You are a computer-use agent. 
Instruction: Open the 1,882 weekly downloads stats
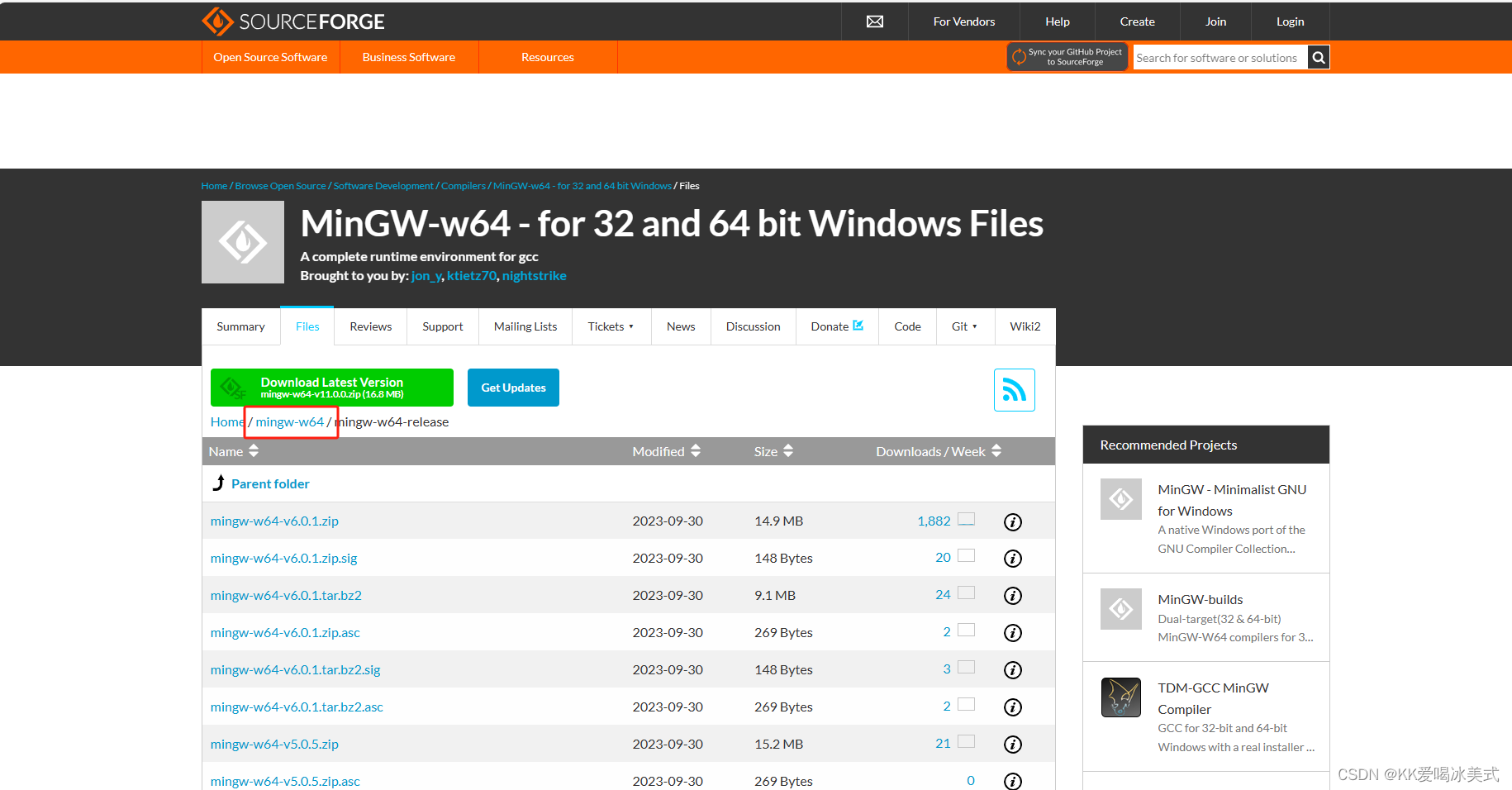(934, 521)
